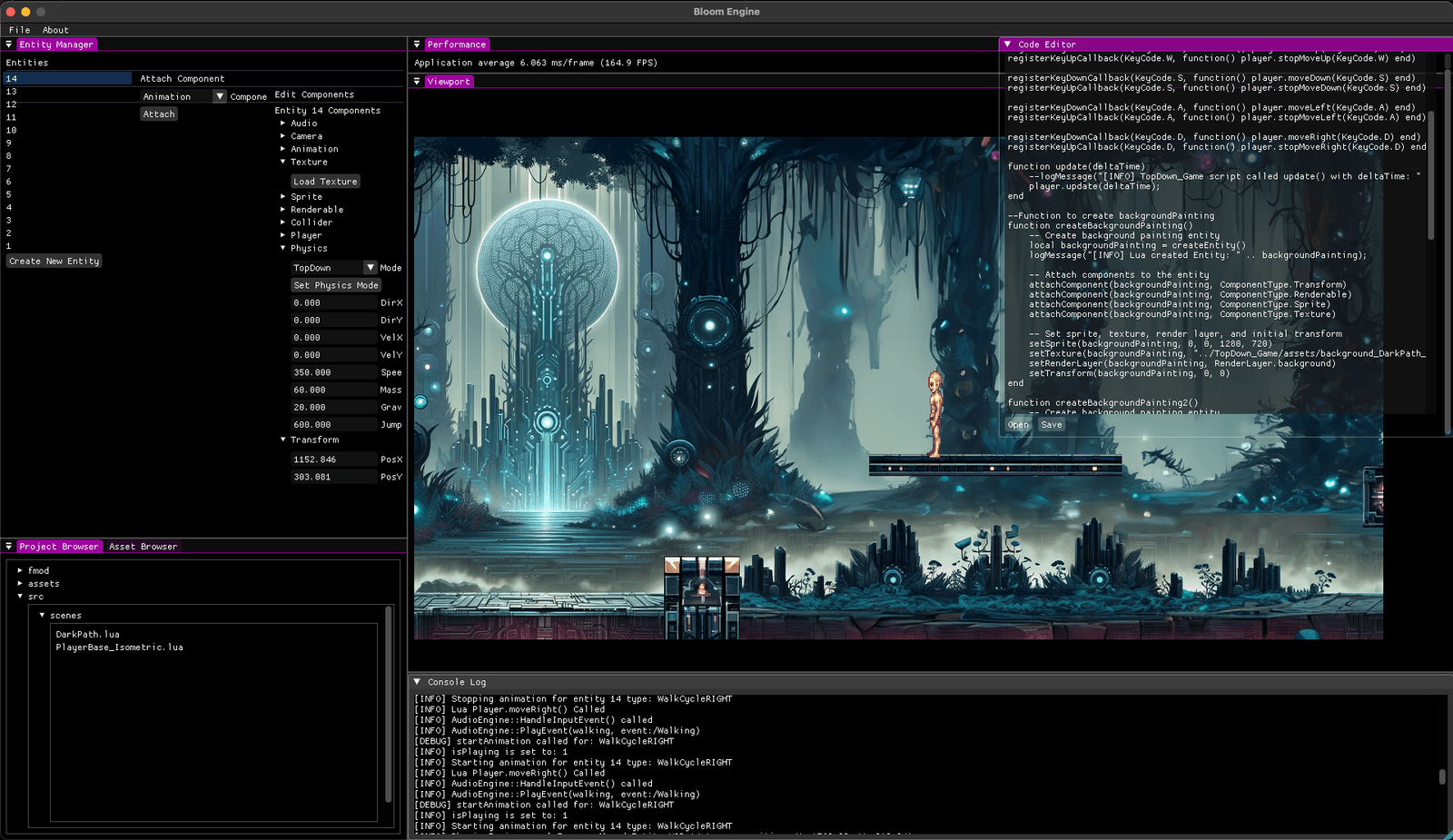This screenshot has width=1453, height=840.
Task: Expand the Collider component node
Action: click(283, 222)
